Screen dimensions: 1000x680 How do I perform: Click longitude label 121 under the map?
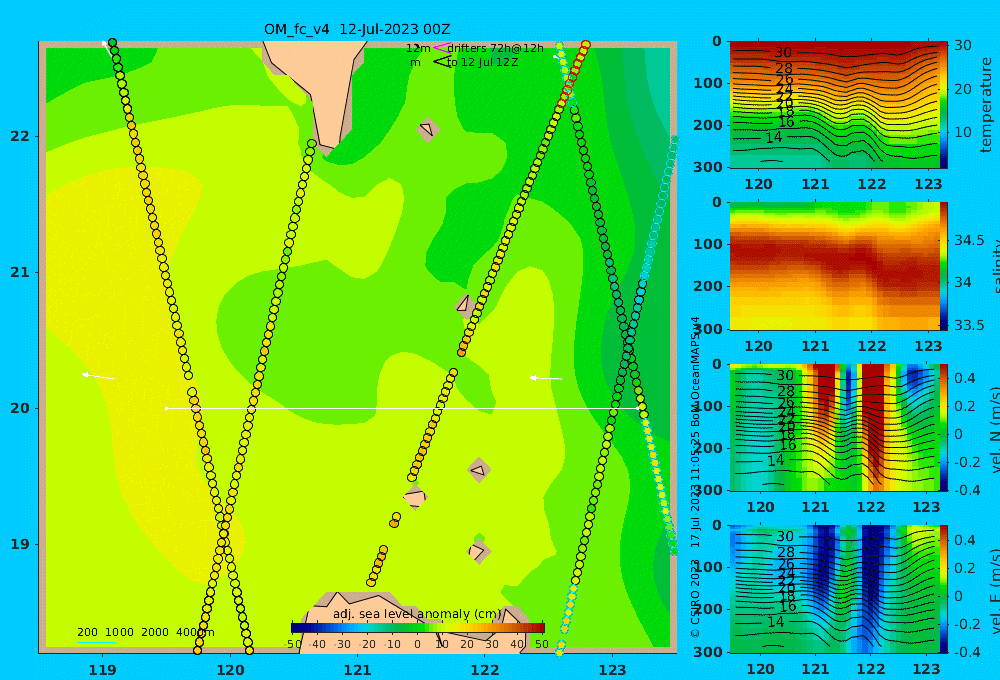pos(357,670)
